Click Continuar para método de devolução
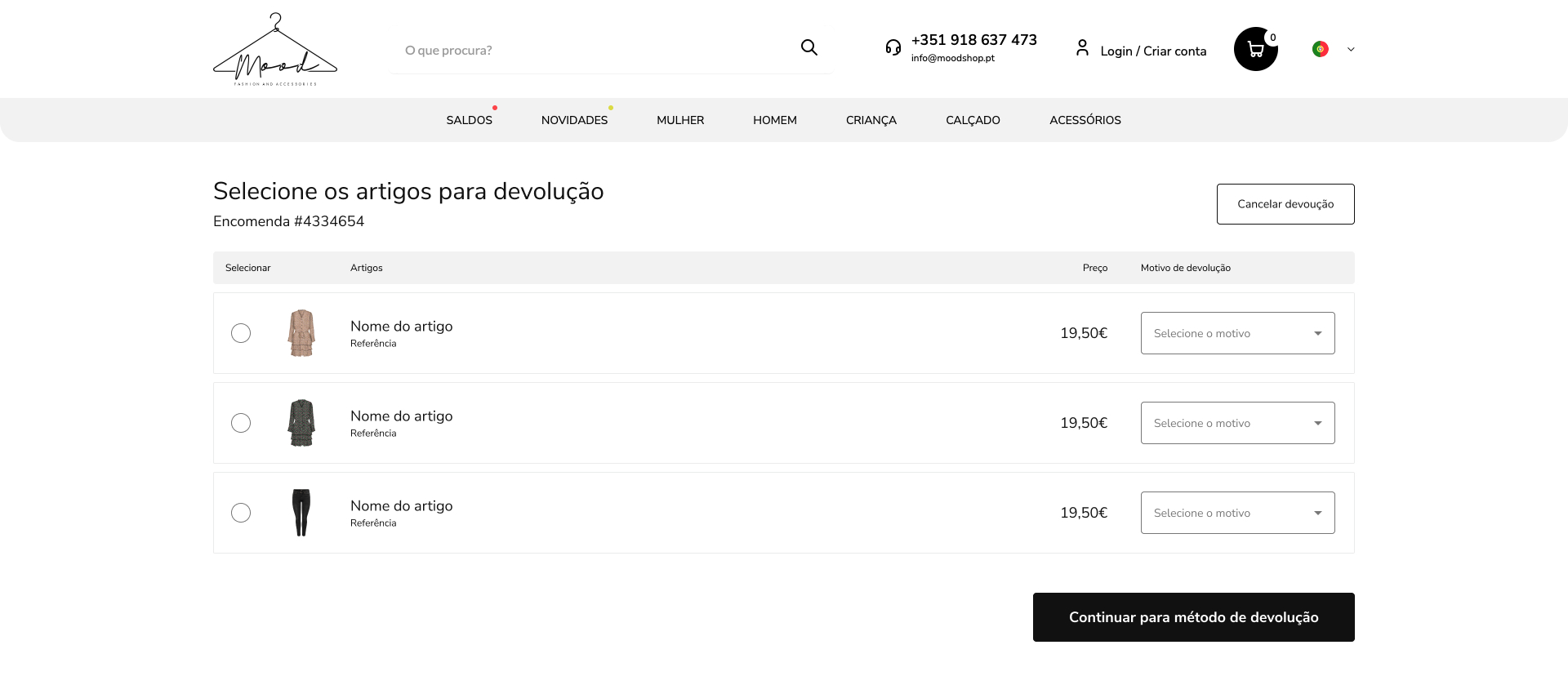Viewport: 1568px width, 685px height. click(x=1194, y=617)
